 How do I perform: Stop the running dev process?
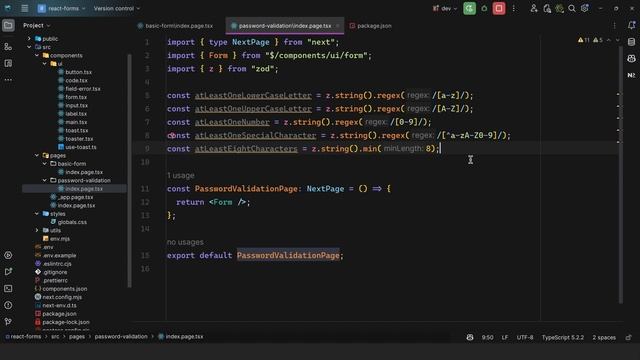click(499, 8)
